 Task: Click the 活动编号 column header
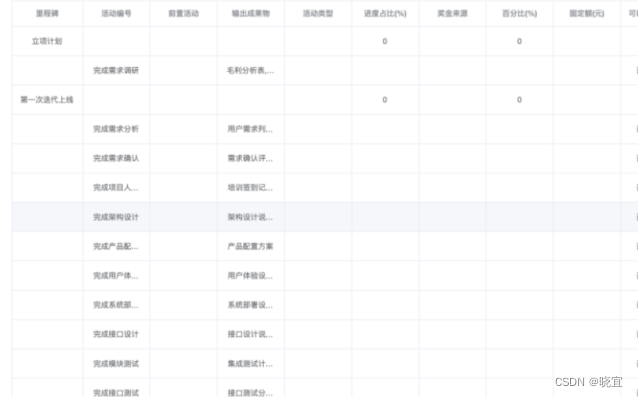pos(116,13)
